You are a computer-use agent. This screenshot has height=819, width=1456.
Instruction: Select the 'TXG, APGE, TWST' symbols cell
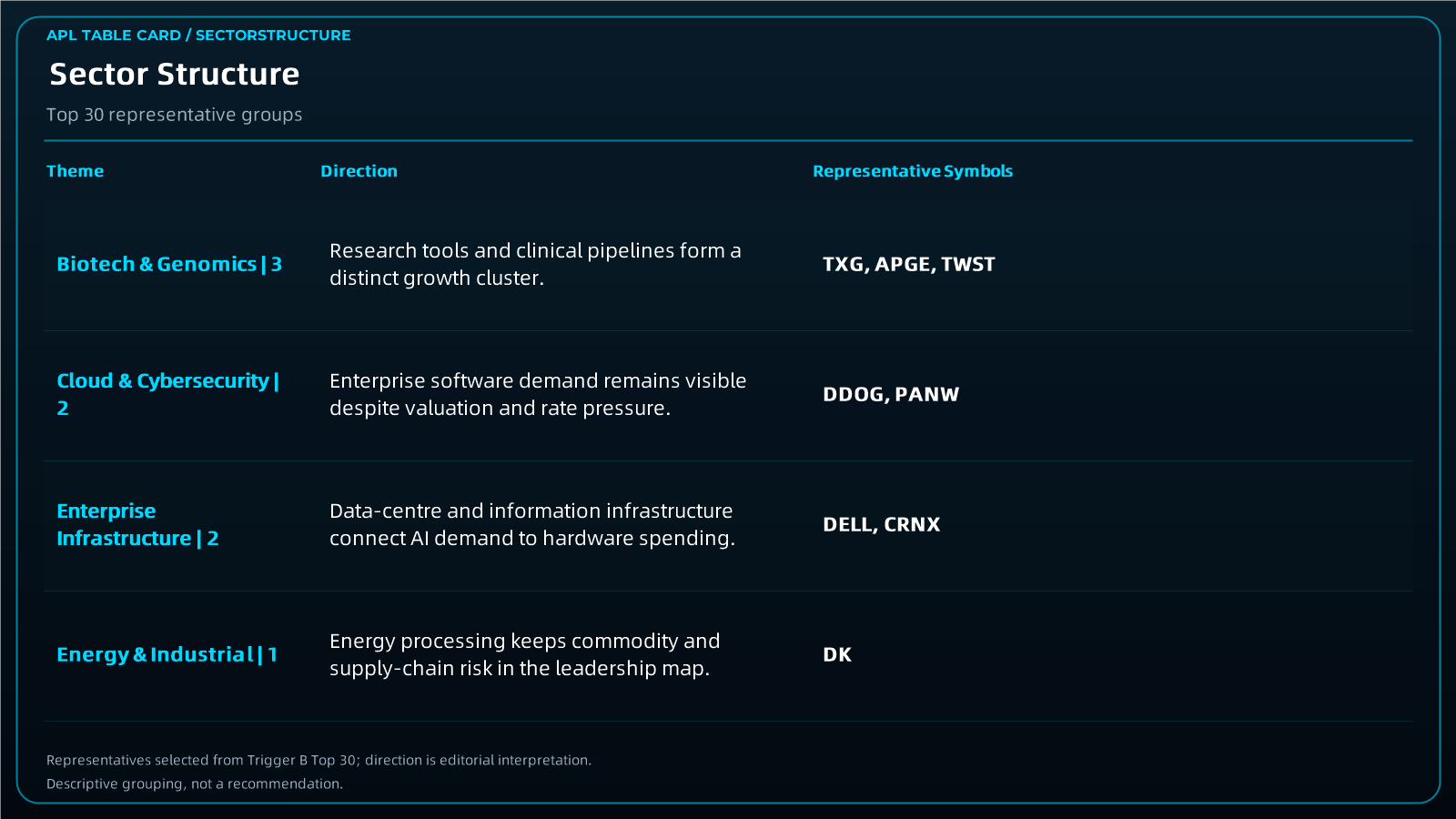pyautogui.click(x=909, y=264)
